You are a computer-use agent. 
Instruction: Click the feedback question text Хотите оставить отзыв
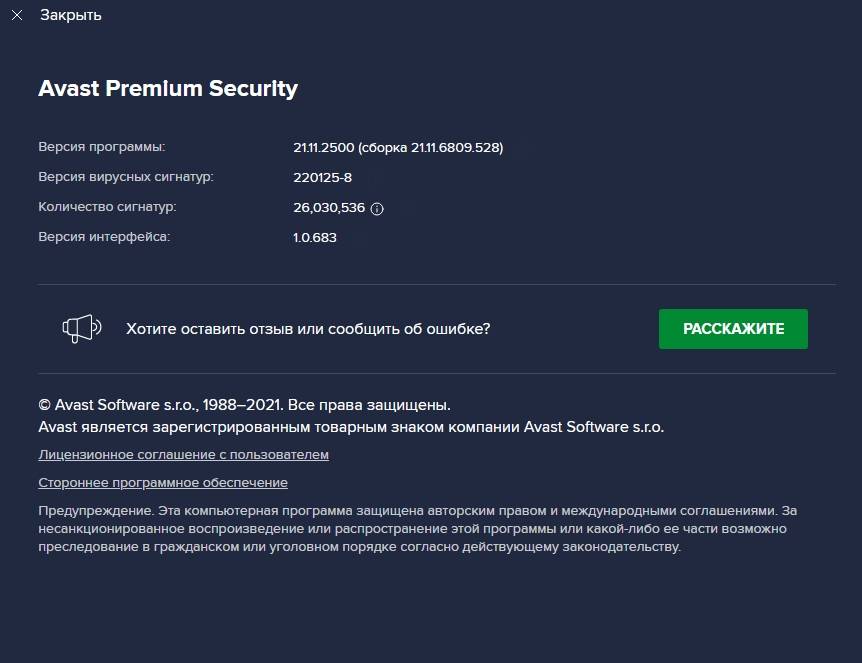(308, 329)
